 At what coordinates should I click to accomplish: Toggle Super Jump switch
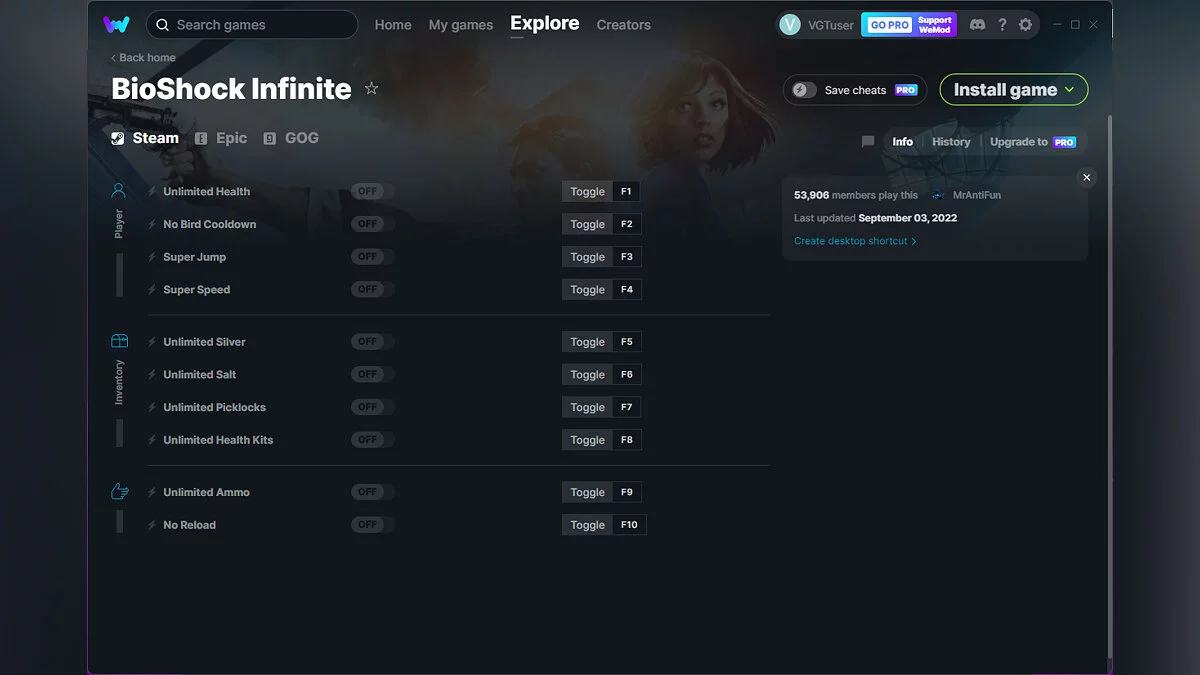372,257
